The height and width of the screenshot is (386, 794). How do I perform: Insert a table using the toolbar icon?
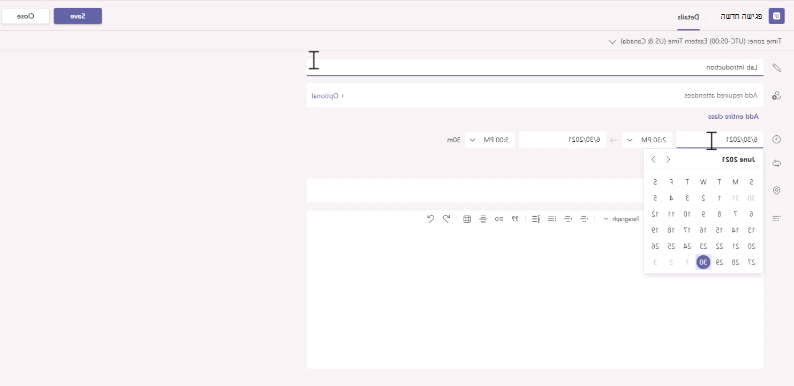467,219
